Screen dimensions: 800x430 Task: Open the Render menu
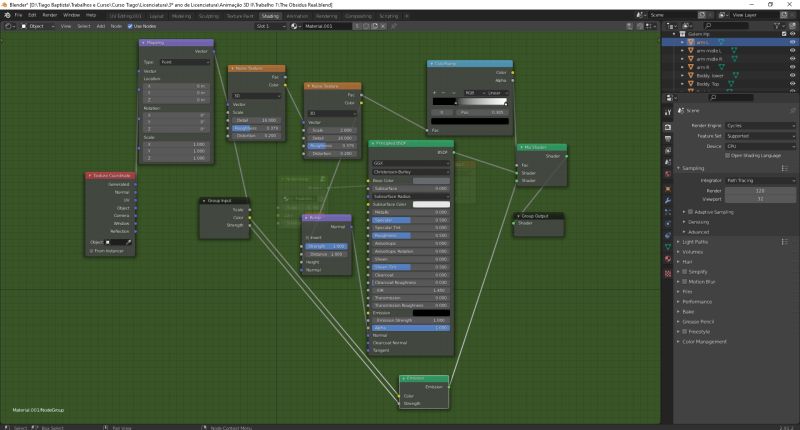[x=49, y=15]
